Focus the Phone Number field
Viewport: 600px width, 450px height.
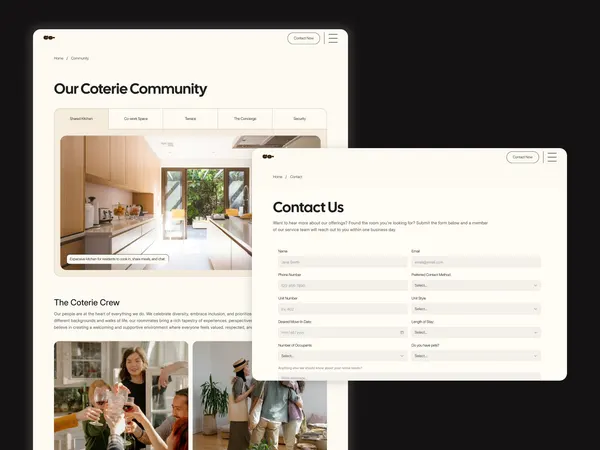pyautogui.click(x=342, y=285)
